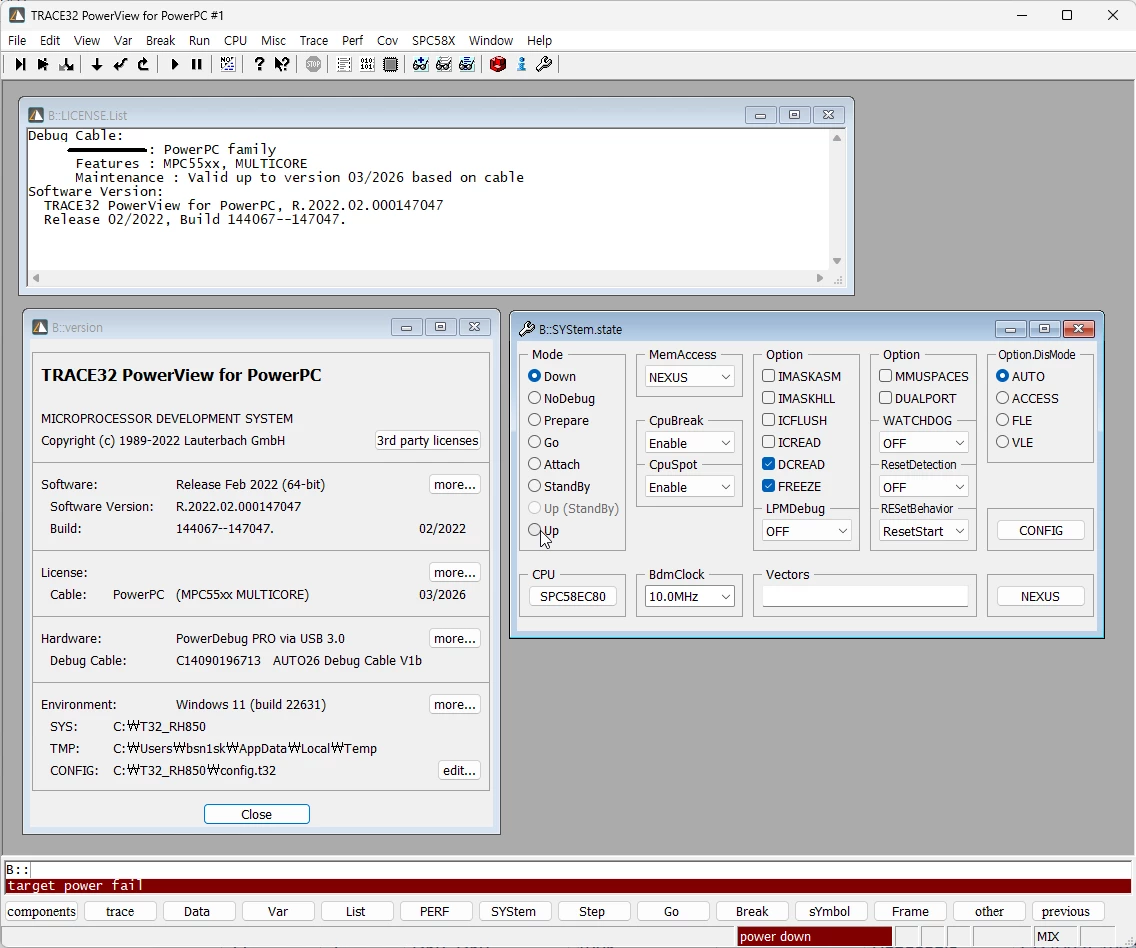This screenshot has height=948, width=1136.
Task: Toggle the Mode source/assembly toolbar icon
Action: click(x=227, y=64)
